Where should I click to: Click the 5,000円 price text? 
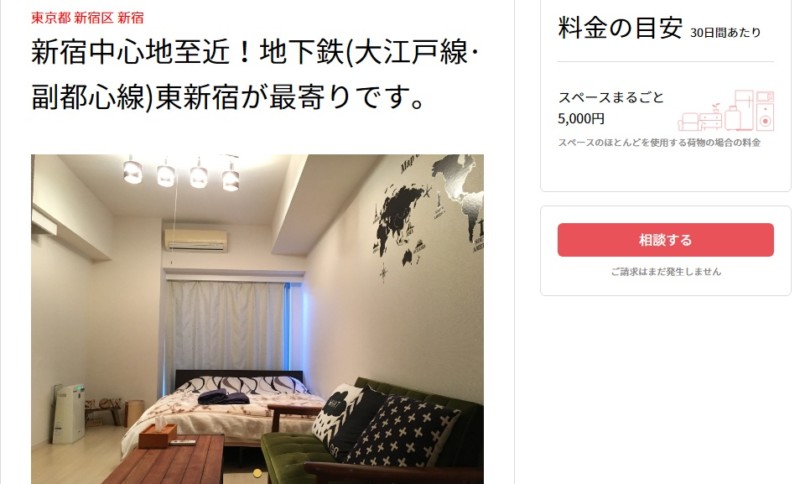click(581, 119)
